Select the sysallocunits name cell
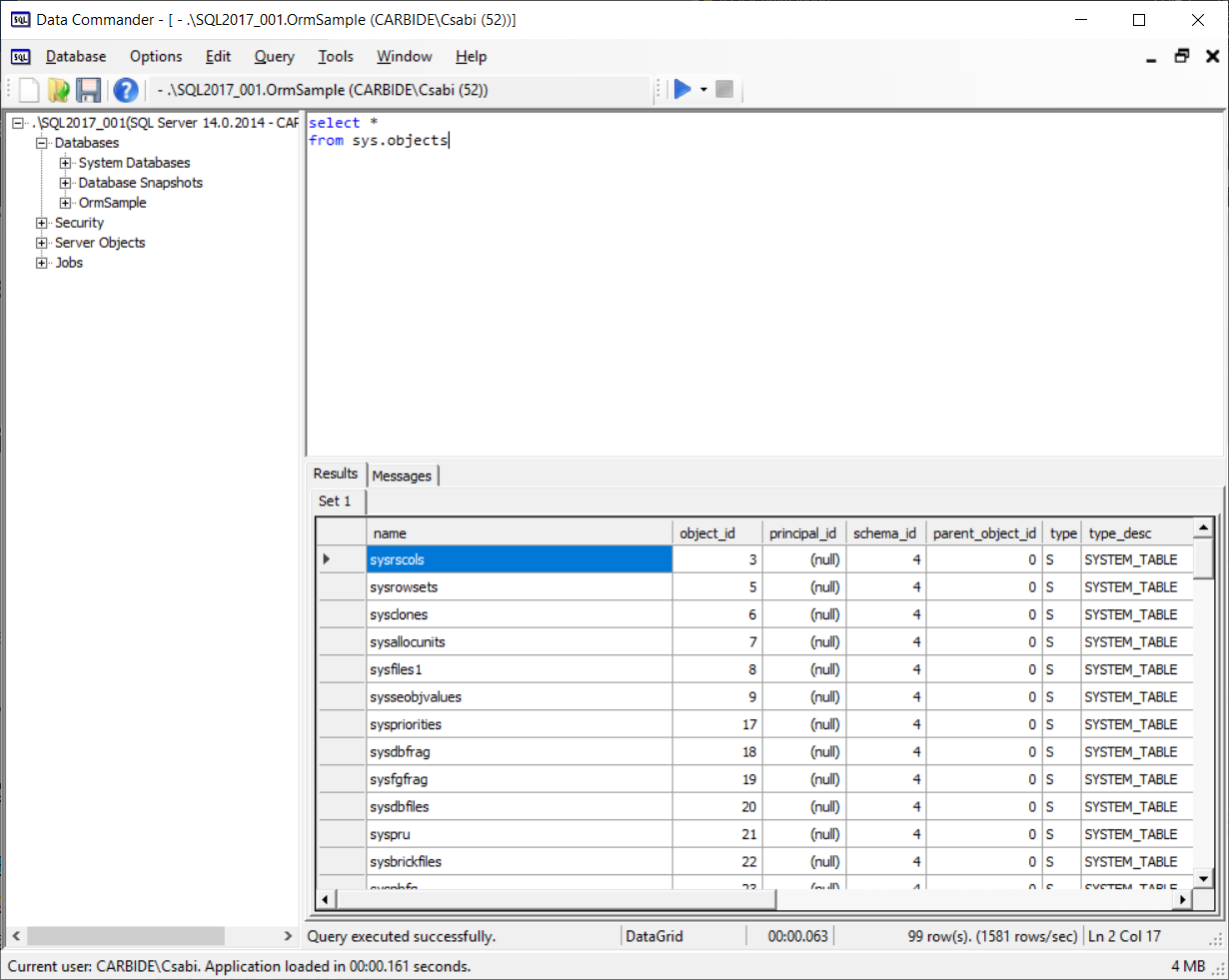 [x=520, y=642]
